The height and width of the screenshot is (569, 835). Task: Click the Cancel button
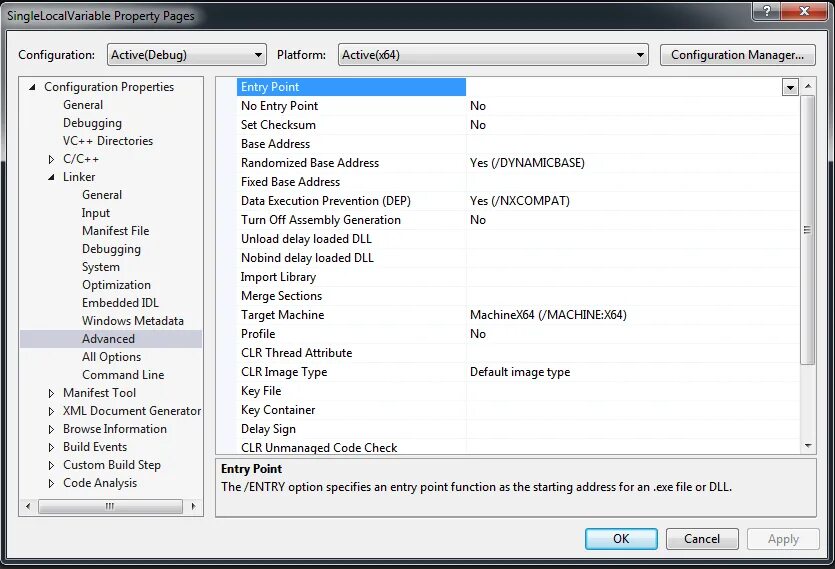tap(702, 539)
